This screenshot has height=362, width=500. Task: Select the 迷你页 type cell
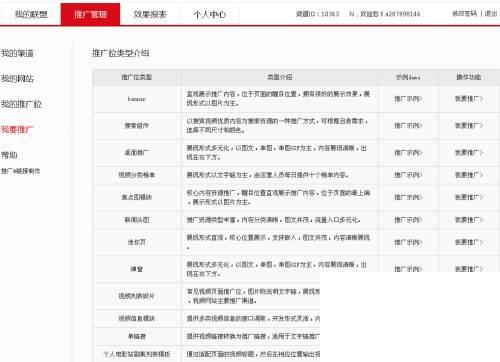click(137, 242)
